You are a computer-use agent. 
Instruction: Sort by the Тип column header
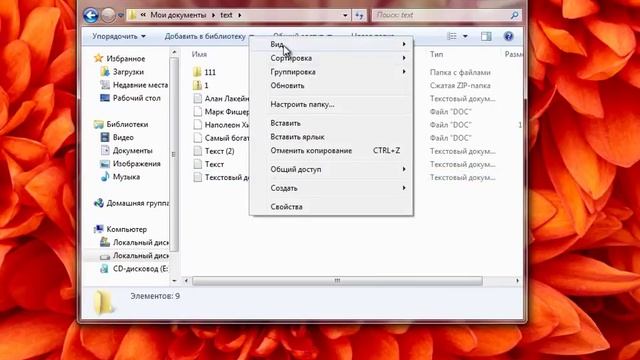(x=436, y=54)
